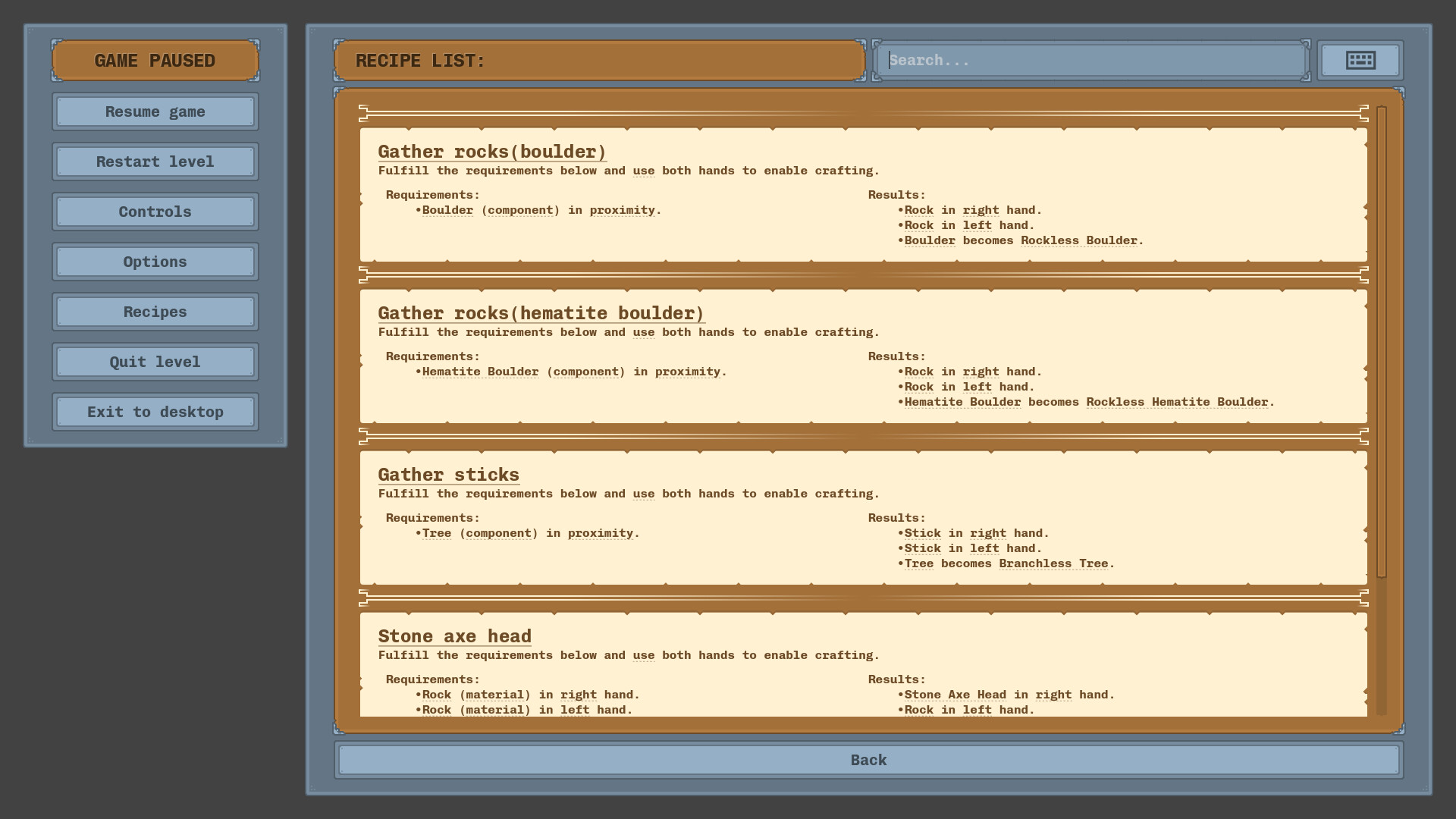Click Quit level
1456x819 pixels.
pos(155,362)
